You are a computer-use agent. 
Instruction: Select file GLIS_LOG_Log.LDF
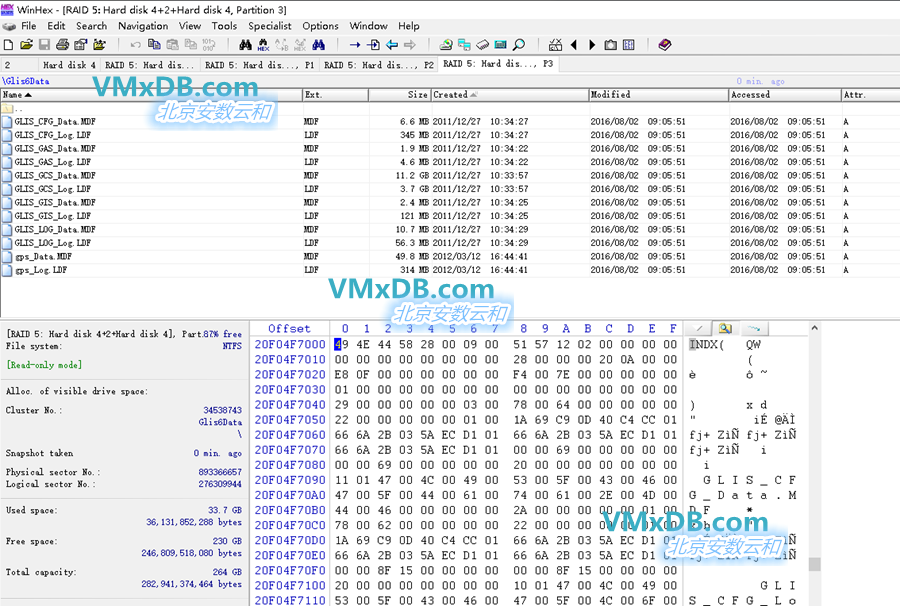(53, 243)
